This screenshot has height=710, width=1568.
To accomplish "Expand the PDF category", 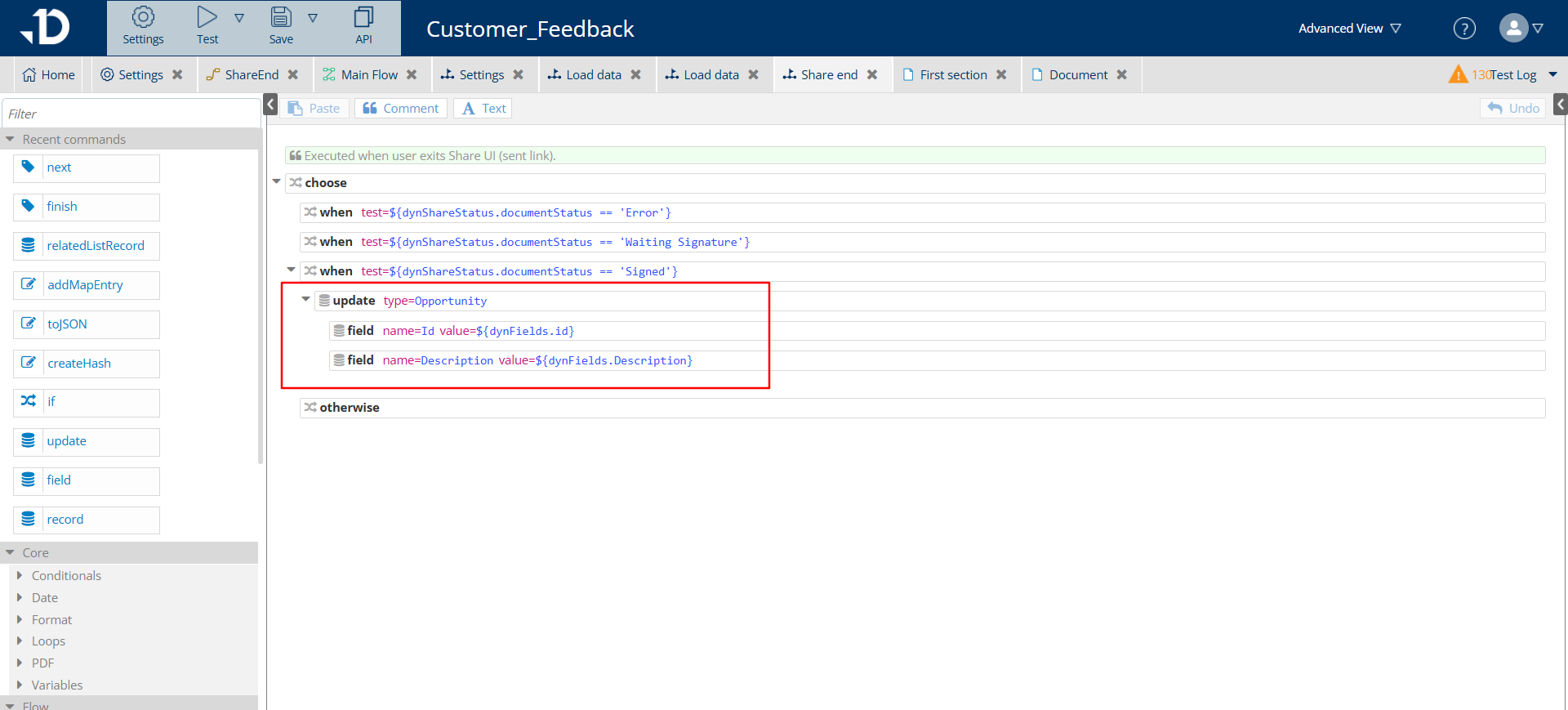I will point(20,663).
